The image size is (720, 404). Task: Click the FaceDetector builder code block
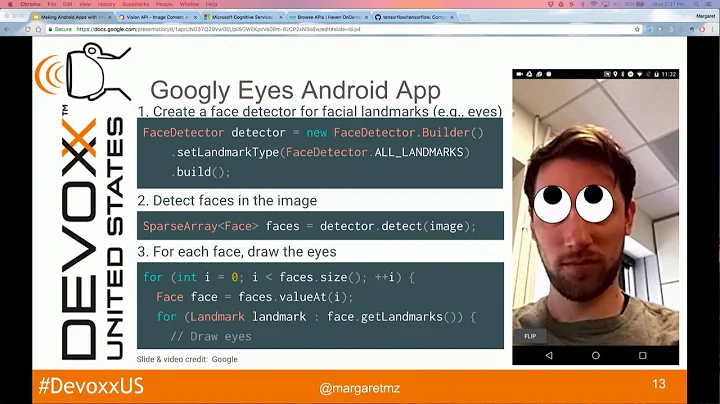(x=320, y=153)
